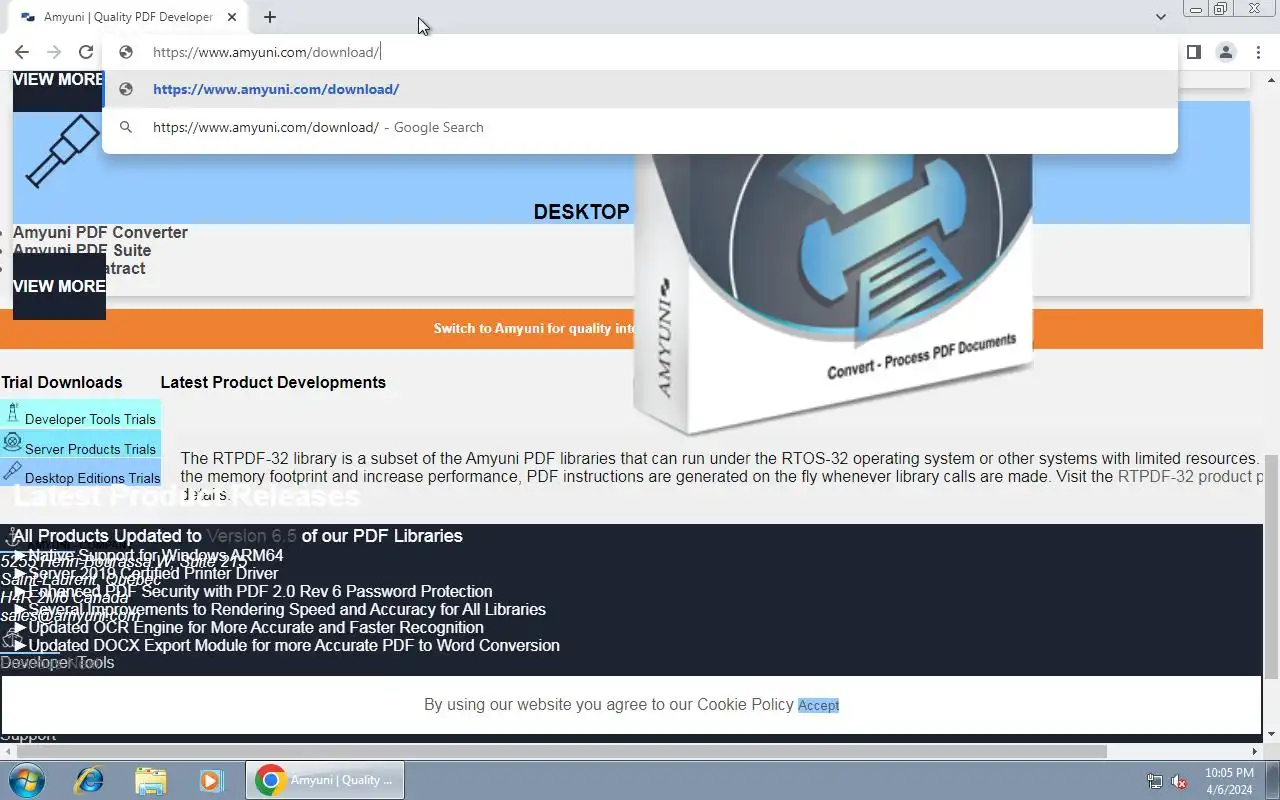The width and height of the screenshot is (1280, 800).
Task: Click the Amyuni product box image
Action: coord(832,295)
